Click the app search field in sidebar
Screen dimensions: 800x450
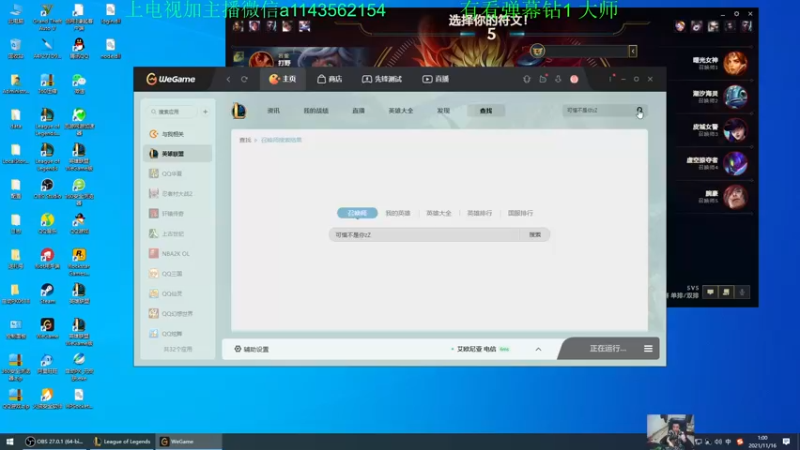coord(172,111)
